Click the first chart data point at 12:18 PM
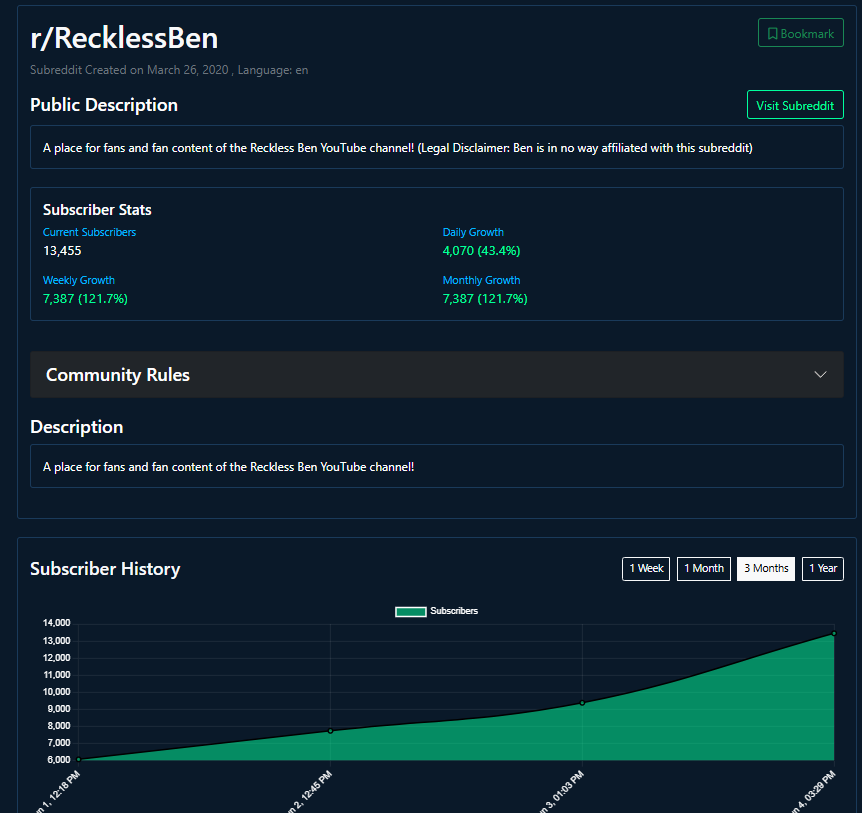862x813 pixels. (79, 760)
